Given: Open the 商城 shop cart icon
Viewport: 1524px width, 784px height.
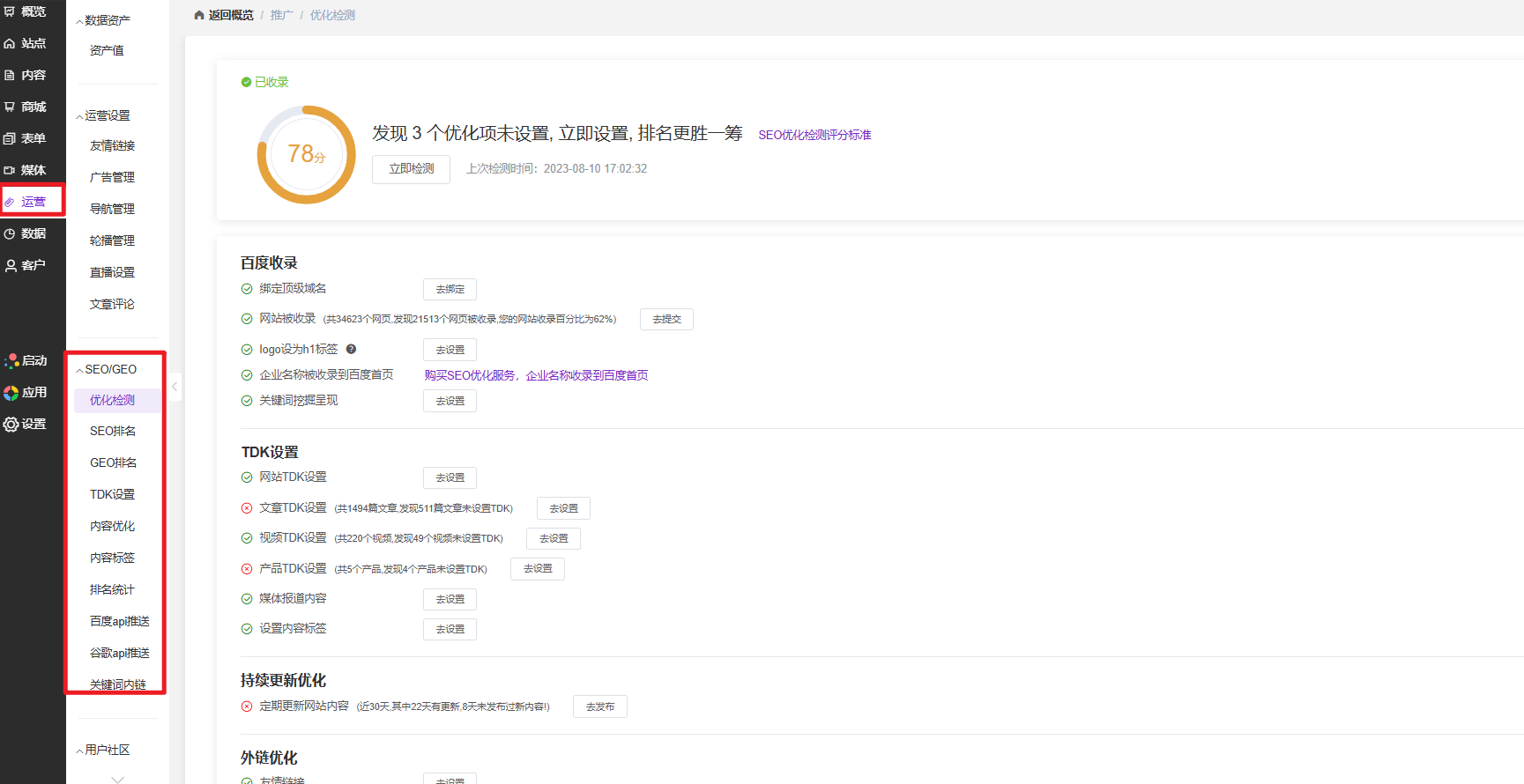Looking at the screenshot, I should 10,107.
